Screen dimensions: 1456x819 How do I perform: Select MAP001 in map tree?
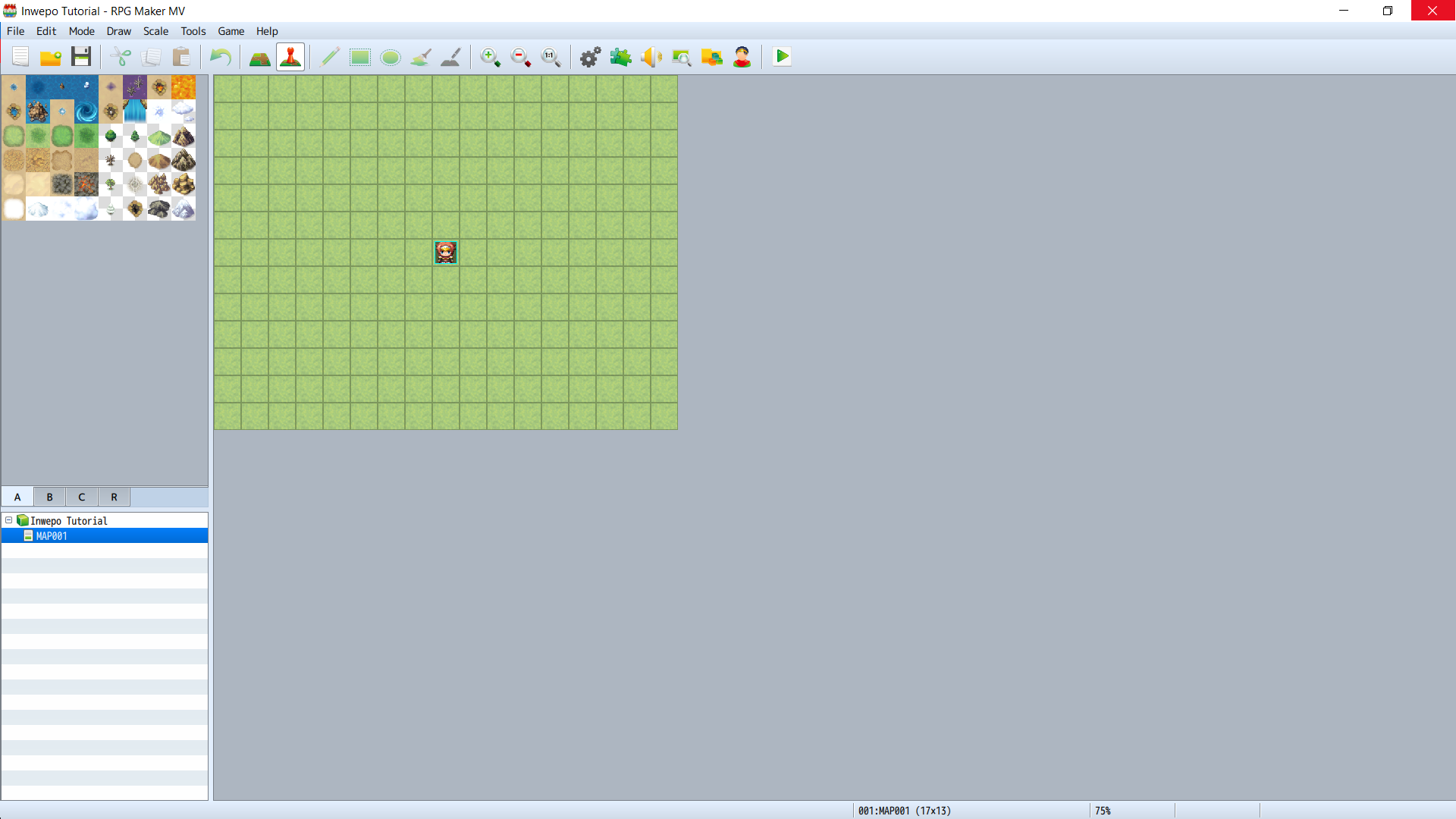click(x=52, y=536)
